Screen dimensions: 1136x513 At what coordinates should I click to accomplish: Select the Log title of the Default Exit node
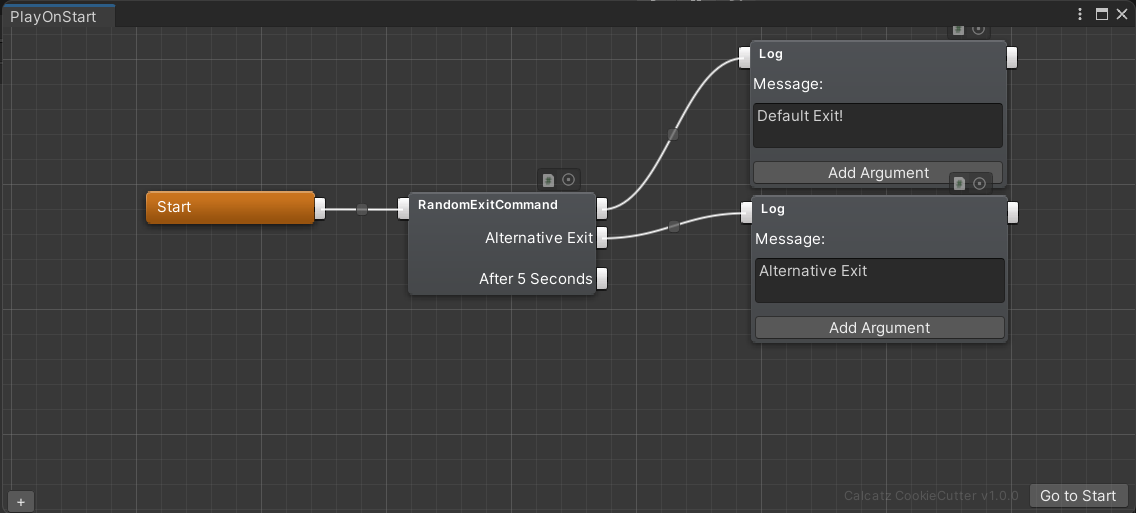[x=770, y=54]
